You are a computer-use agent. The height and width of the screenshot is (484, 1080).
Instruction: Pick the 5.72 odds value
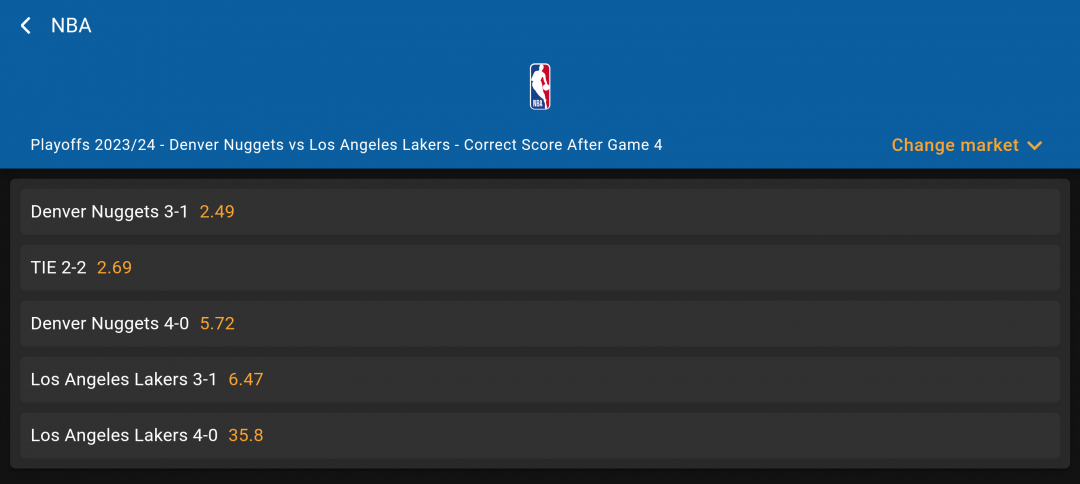pyautogui.click(x=217, y=323)
